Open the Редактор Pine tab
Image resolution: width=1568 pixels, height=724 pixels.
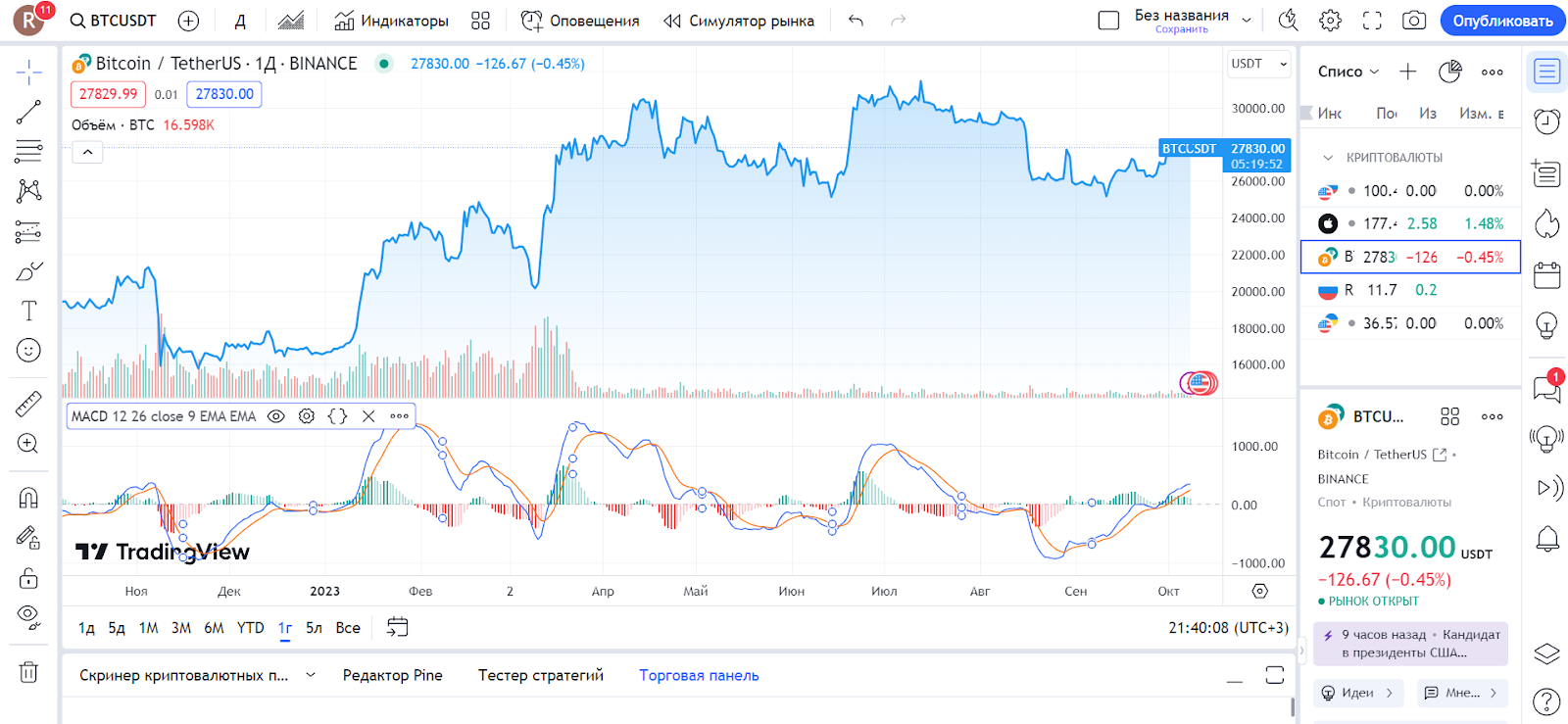(x=393, y=675)
